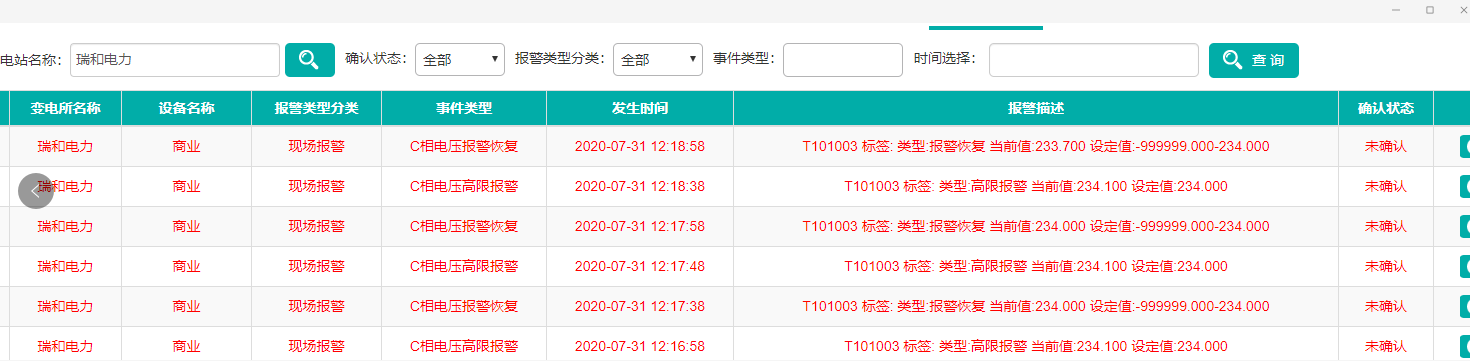Open the 报警类型分类 dropdown
Image resolution: width=1470 pixels, height=361 pixels.
(x=657, y=60)
